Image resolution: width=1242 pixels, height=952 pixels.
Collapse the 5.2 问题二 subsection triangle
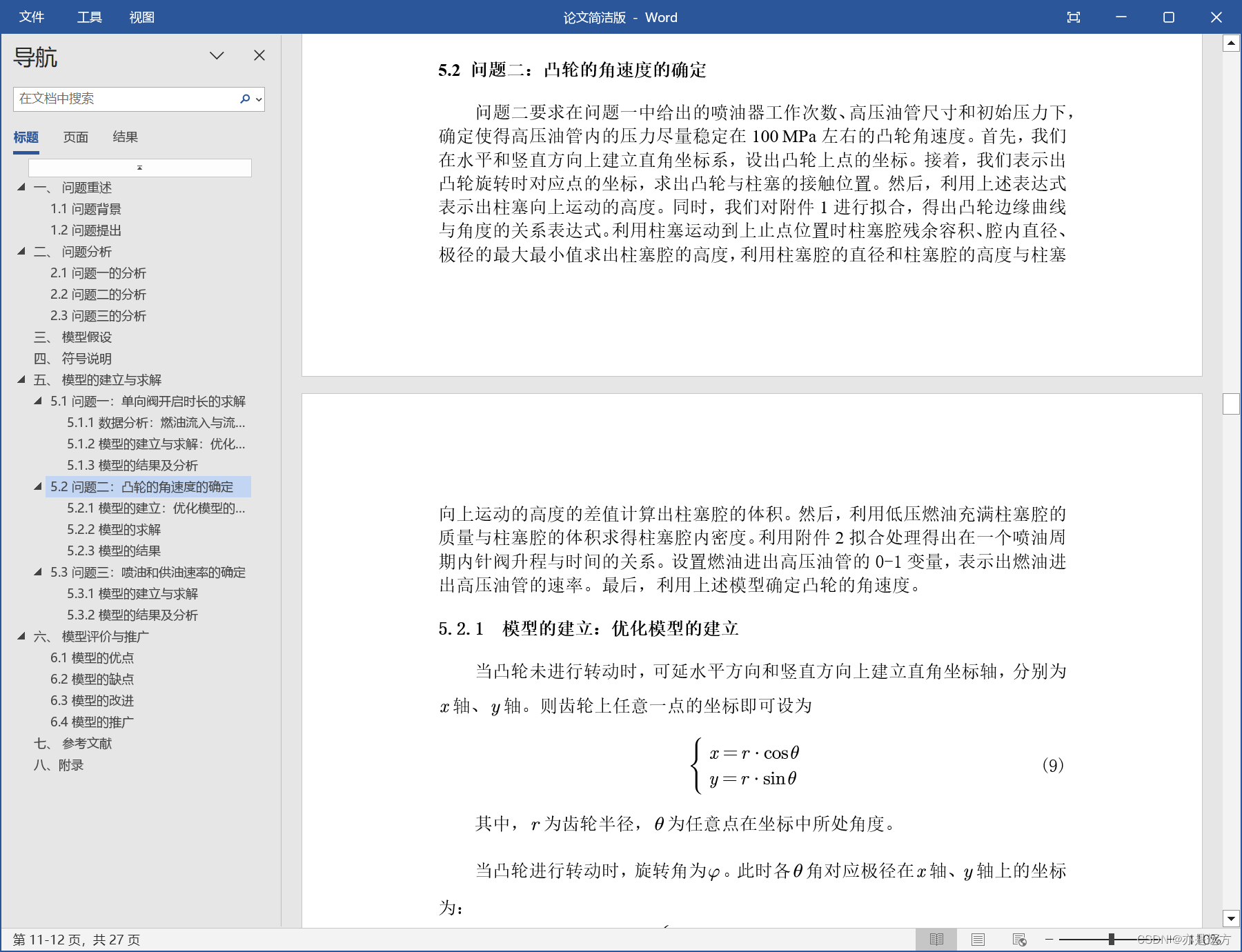coord(38,486)
